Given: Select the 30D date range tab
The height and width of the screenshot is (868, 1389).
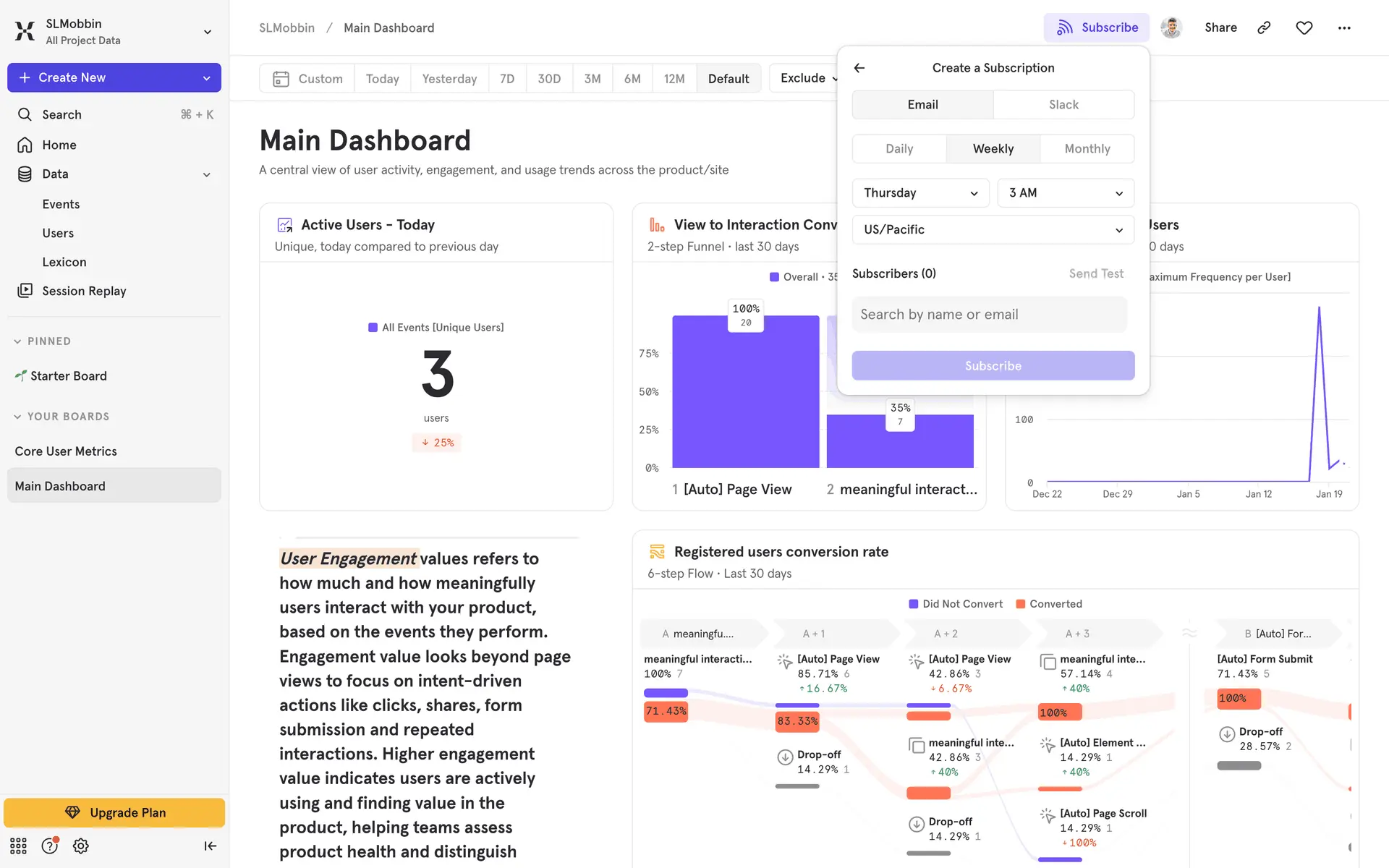Looking at the screenshot, I should pos(548,78).
